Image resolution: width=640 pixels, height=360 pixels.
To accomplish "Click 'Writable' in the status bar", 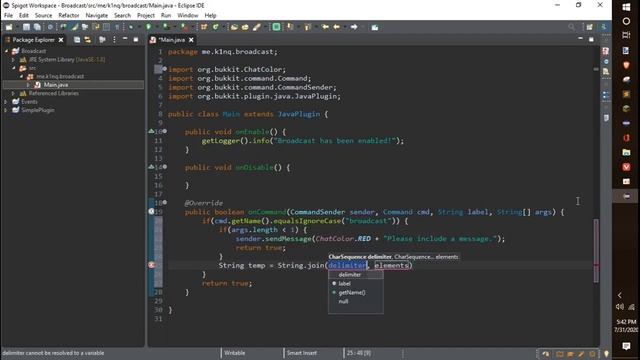I will tap(235, 353).
